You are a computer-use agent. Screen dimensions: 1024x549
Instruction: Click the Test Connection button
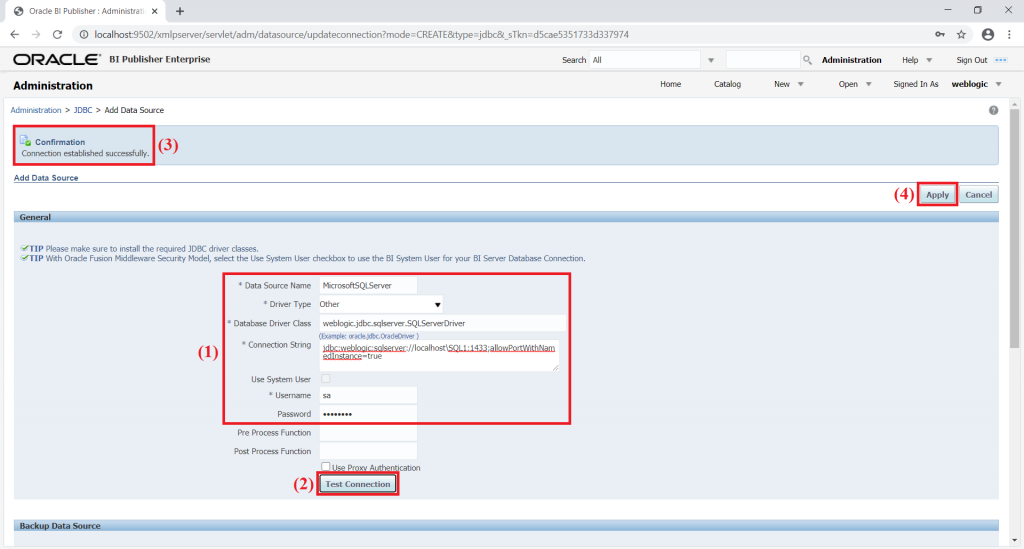point(357,484)
